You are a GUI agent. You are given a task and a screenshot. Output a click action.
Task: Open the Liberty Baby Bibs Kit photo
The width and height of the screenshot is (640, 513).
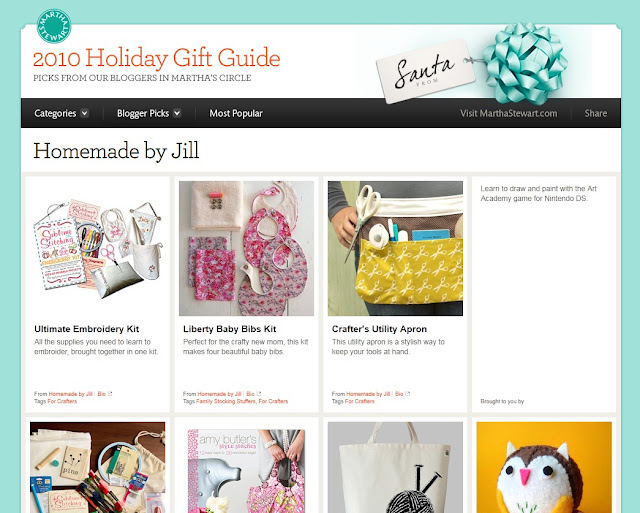coord(247,249)
